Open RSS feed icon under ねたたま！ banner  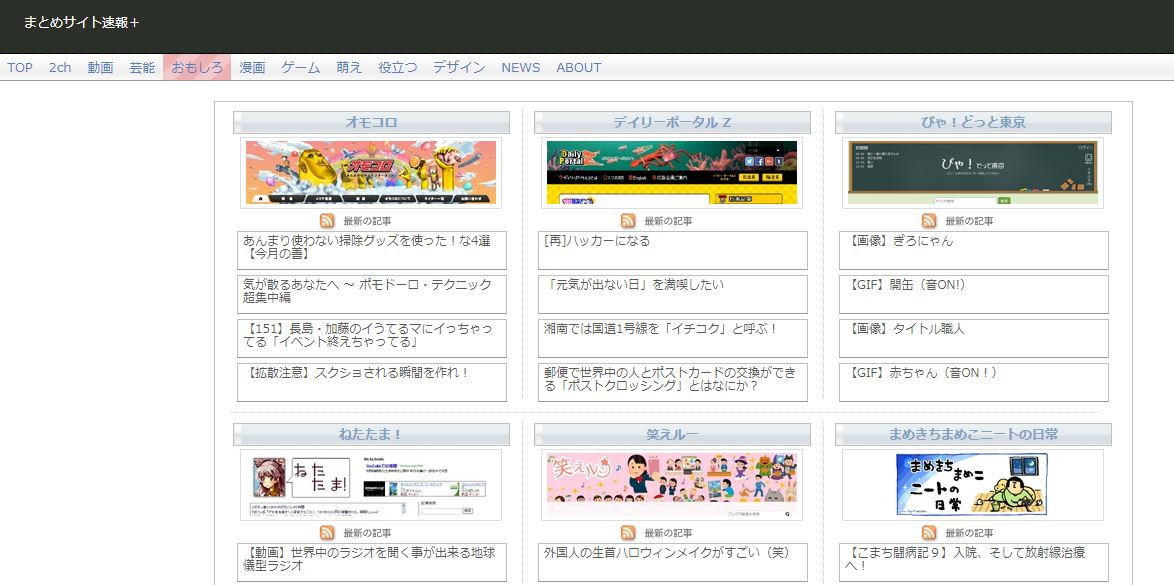[327, 533]
